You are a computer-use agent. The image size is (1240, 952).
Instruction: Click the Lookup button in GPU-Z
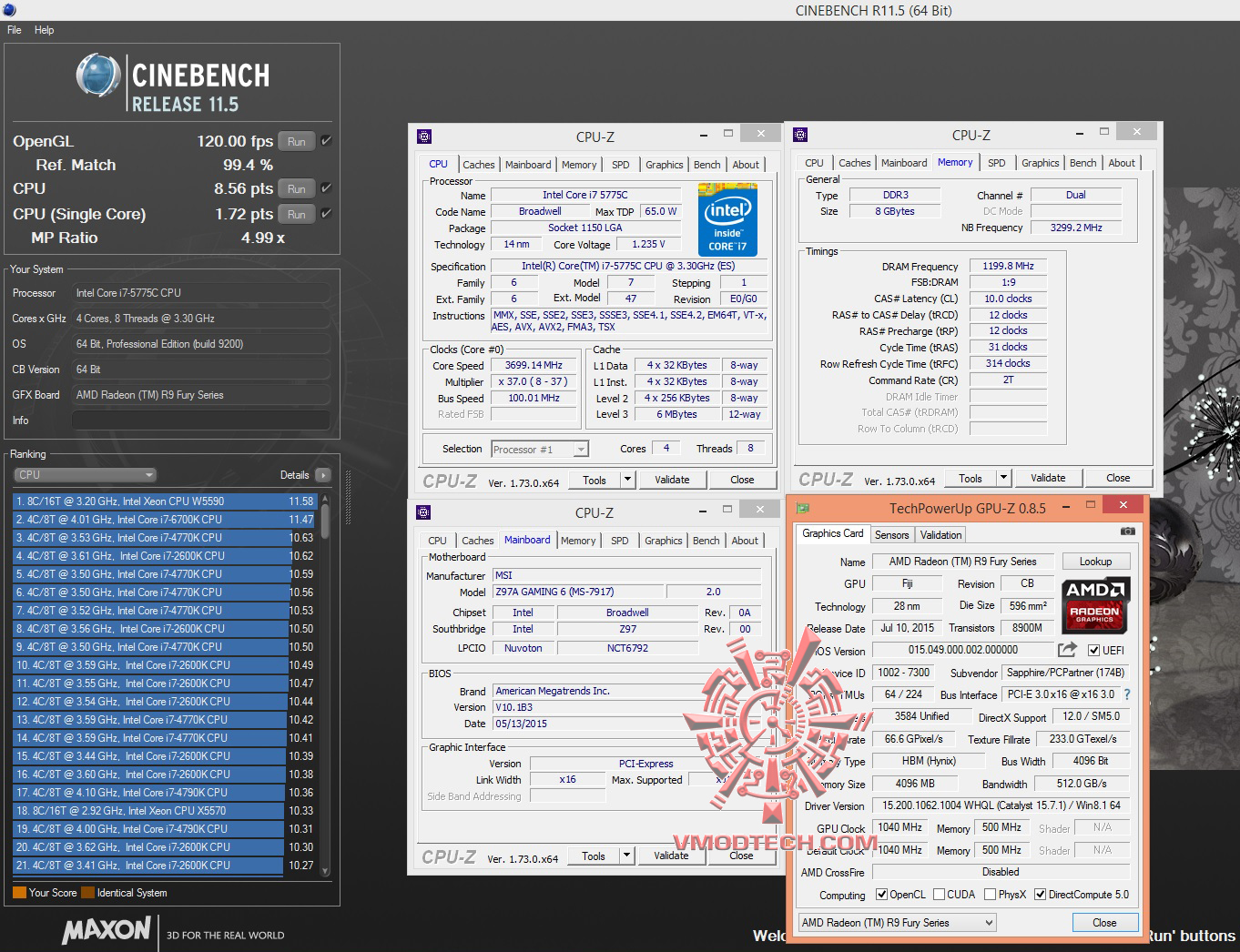point(1096,562)
